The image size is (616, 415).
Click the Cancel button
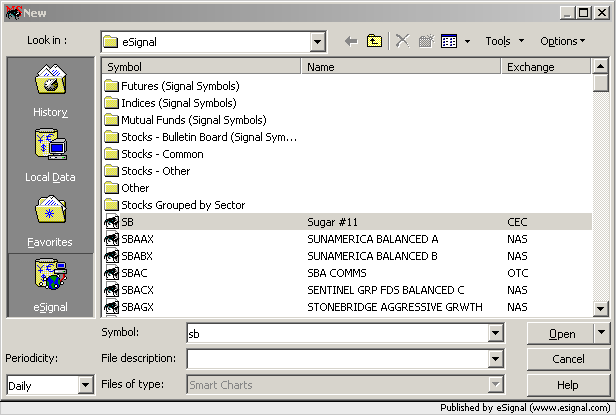pos(568,359)
